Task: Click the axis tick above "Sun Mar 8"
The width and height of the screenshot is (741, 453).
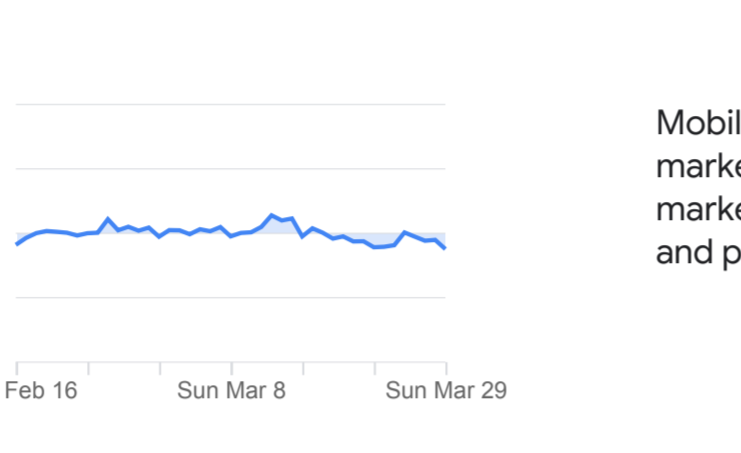Action: point(231,368)
